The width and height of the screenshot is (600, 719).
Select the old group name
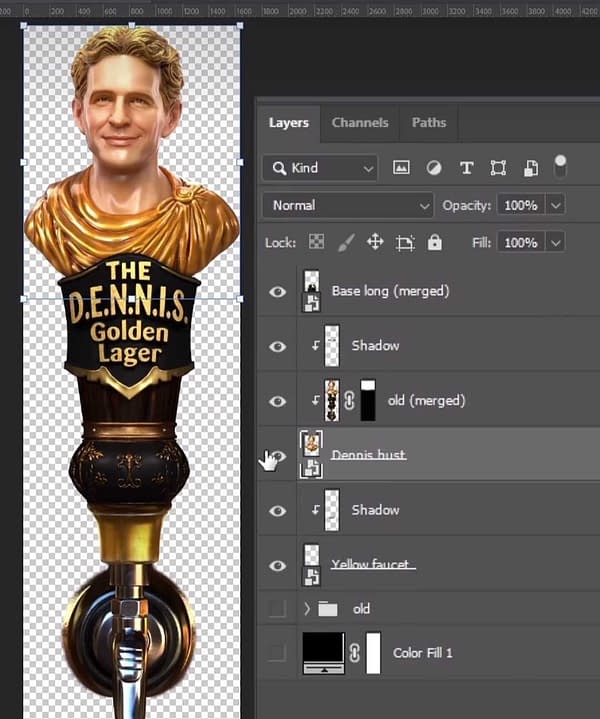361,608
